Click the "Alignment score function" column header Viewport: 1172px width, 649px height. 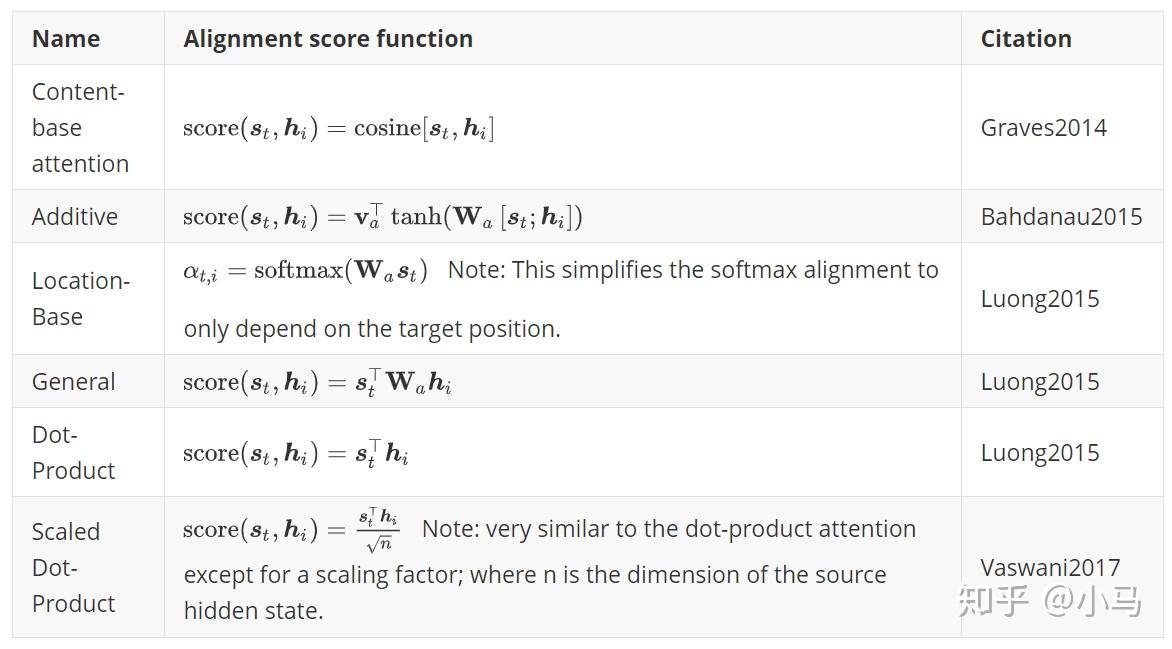[328, 39]
